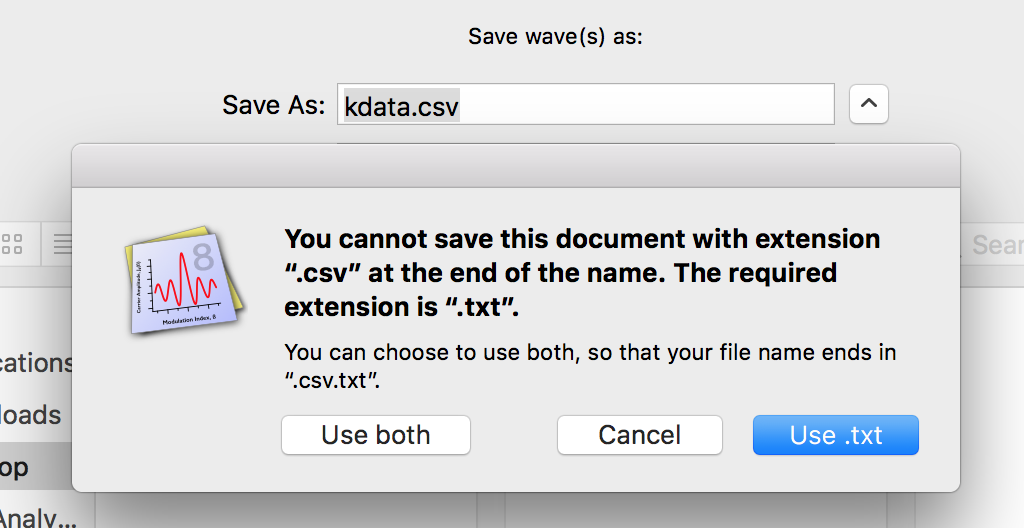Click Cancel in the extension warning dialog

(639, 435)
